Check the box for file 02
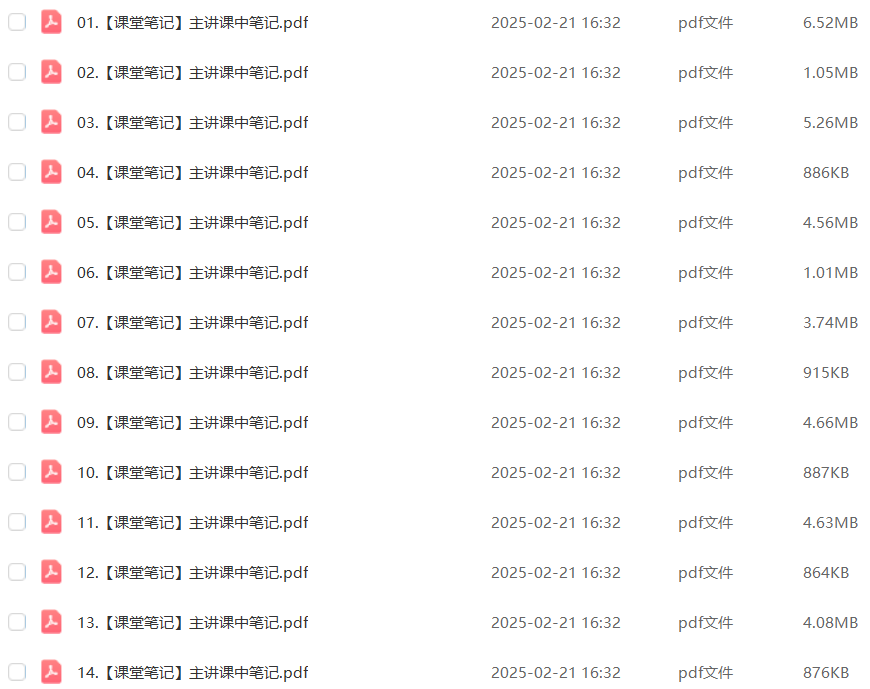This screenshot has height=689, width=870. (x=17, y=72)
